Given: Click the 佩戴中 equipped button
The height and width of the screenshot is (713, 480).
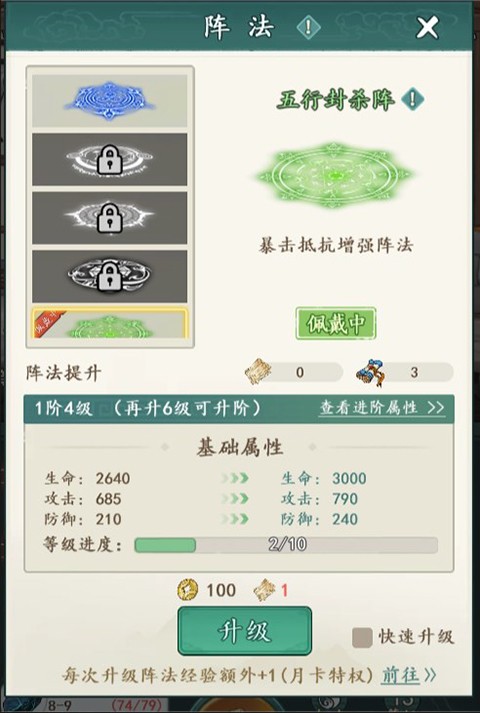Looking at the screenshot, I should (336, 323).
